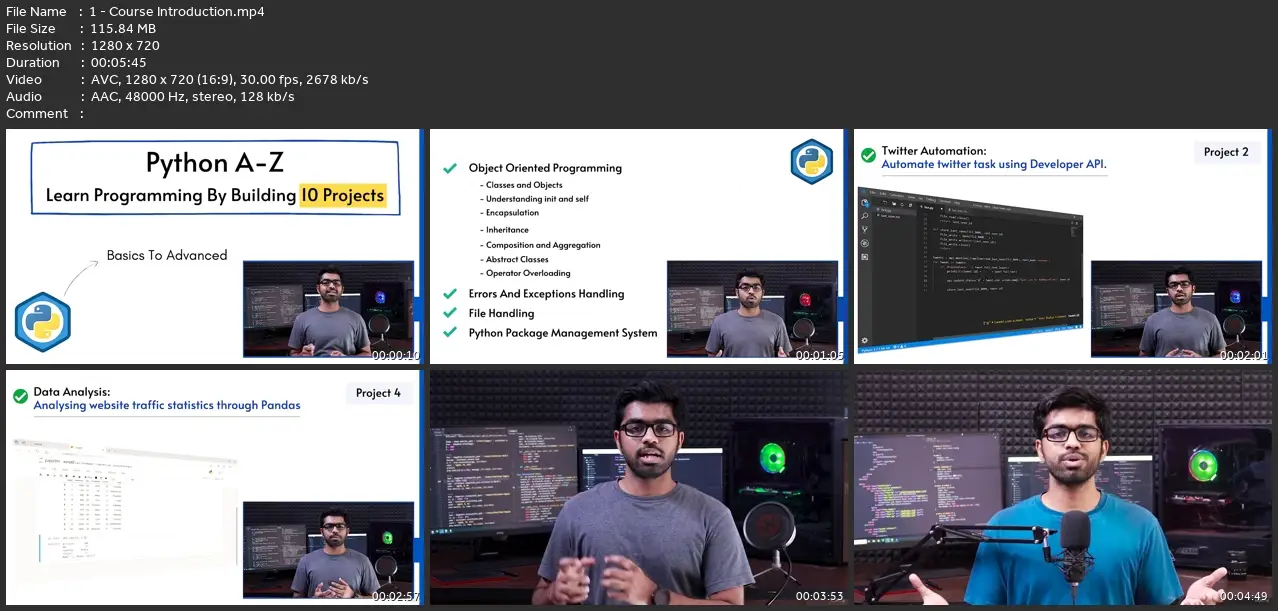Open the presenter in blue shirt with microphone thumbnail

1063,487
